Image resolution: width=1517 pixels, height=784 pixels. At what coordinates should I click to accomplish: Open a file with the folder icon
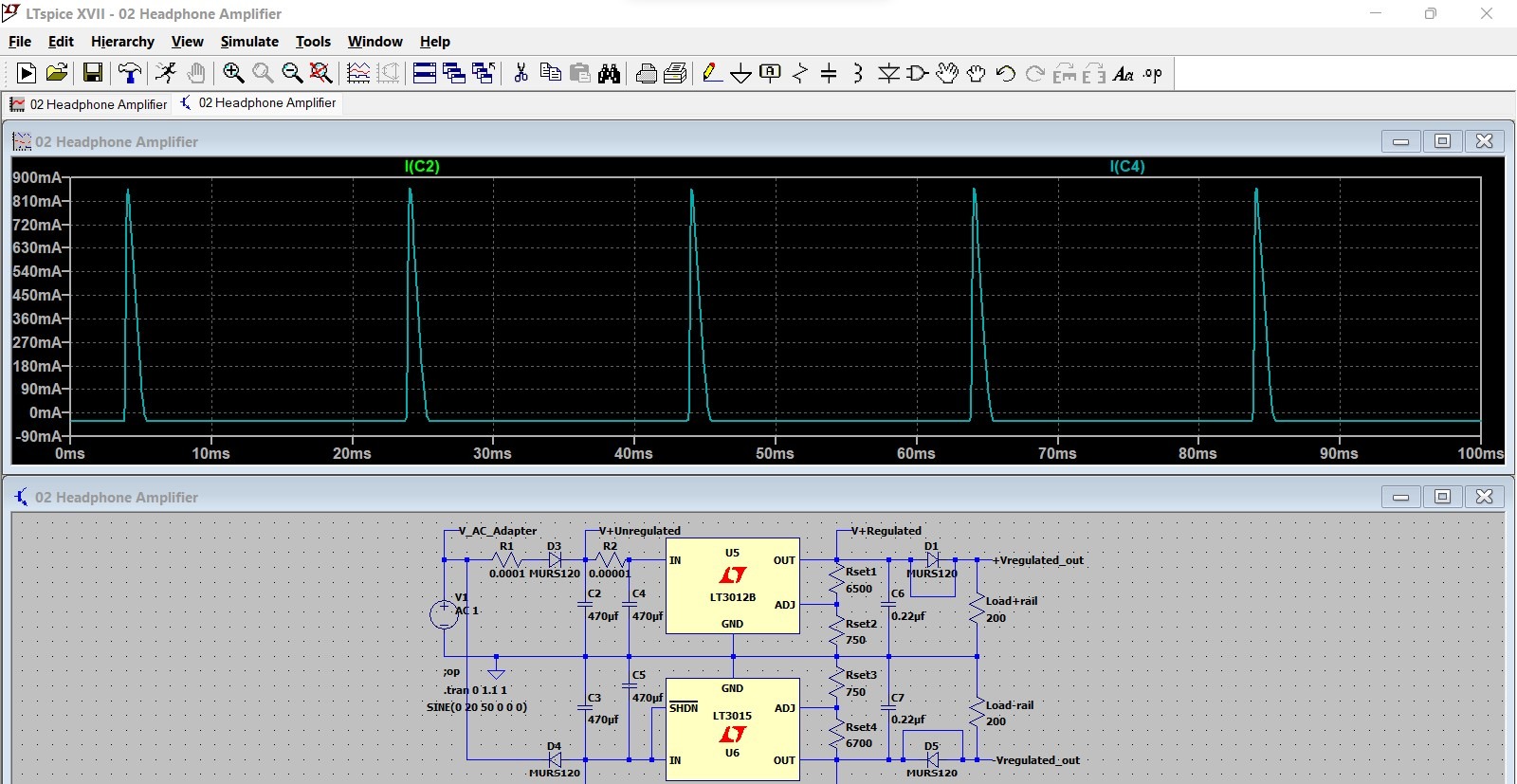[x=57, y=73]
